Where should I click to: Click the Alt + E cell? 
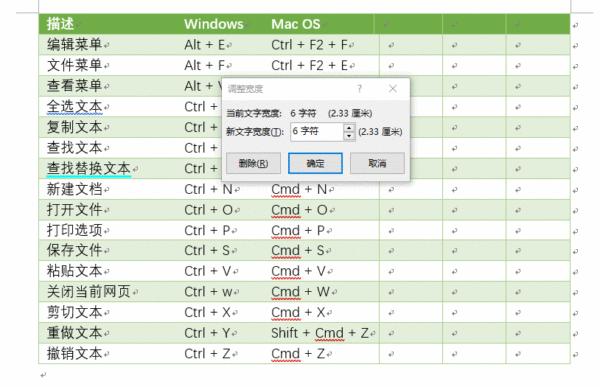205,45
